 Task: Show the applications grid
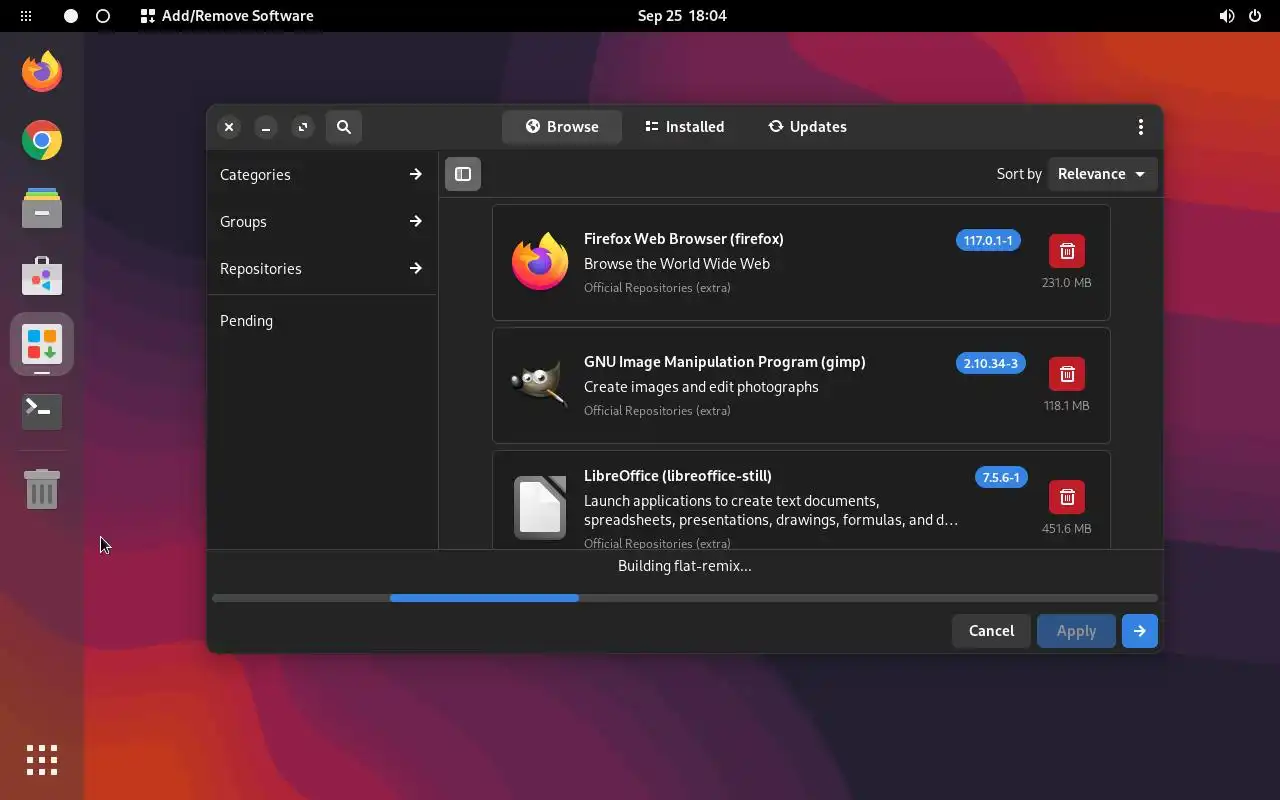point(42,760)
